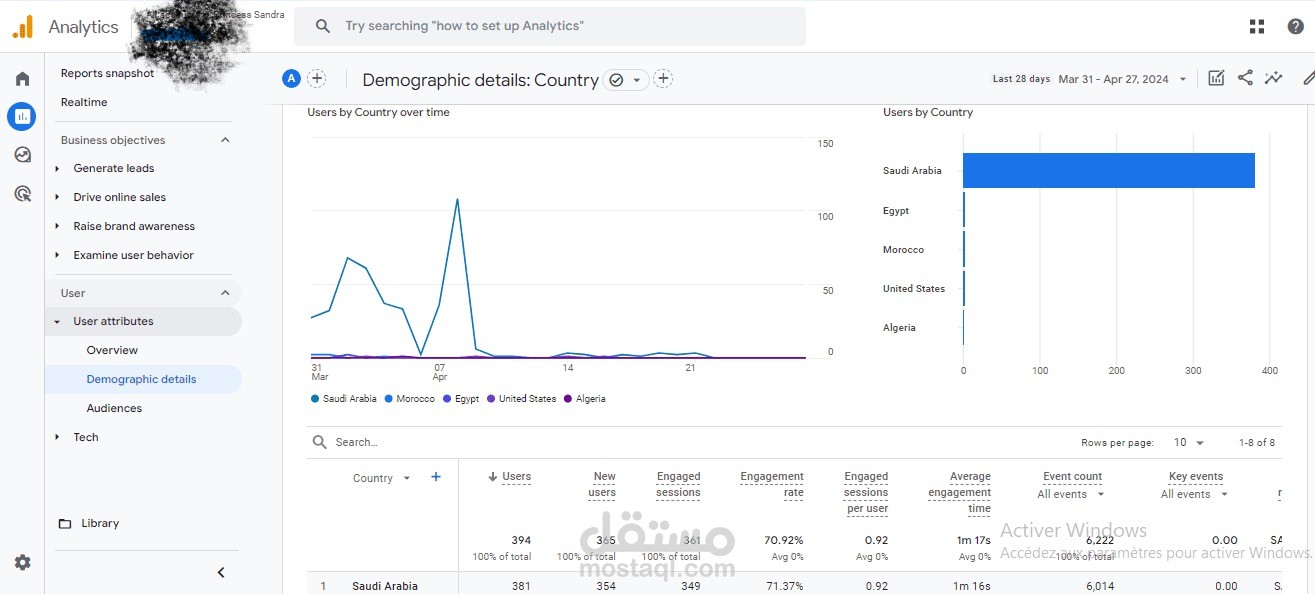1315x594 pixels.
Task: Open the Google apps grid icon
Action: 1257,27
